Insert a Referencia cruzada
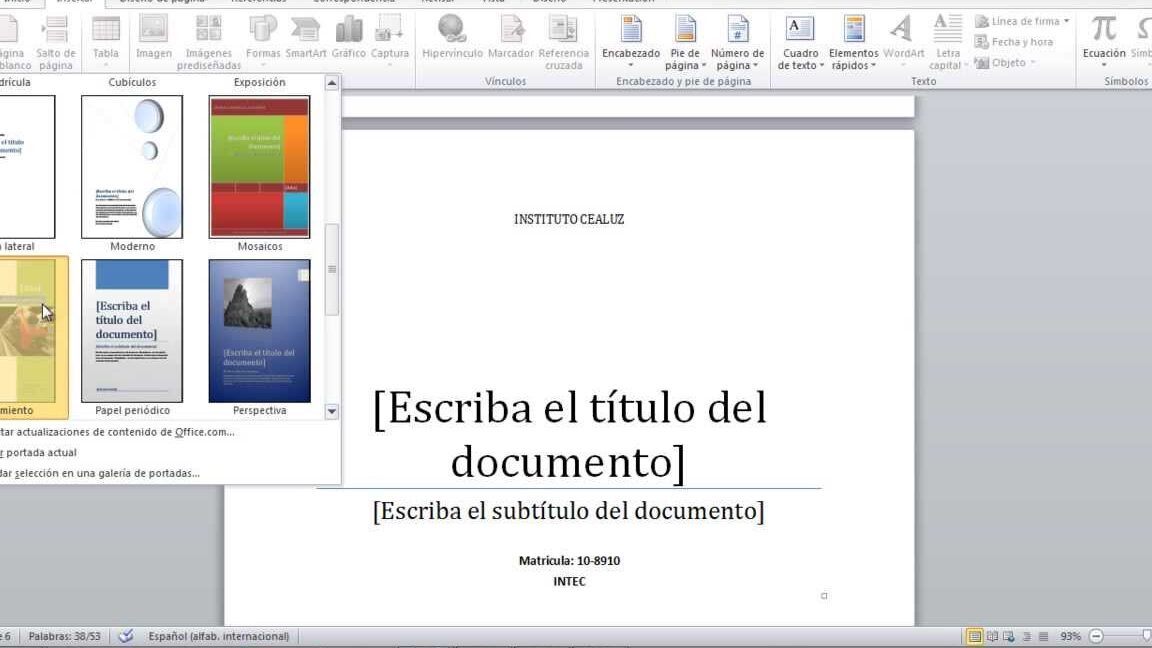The image size is (1152, 648). tap(564, 41)
